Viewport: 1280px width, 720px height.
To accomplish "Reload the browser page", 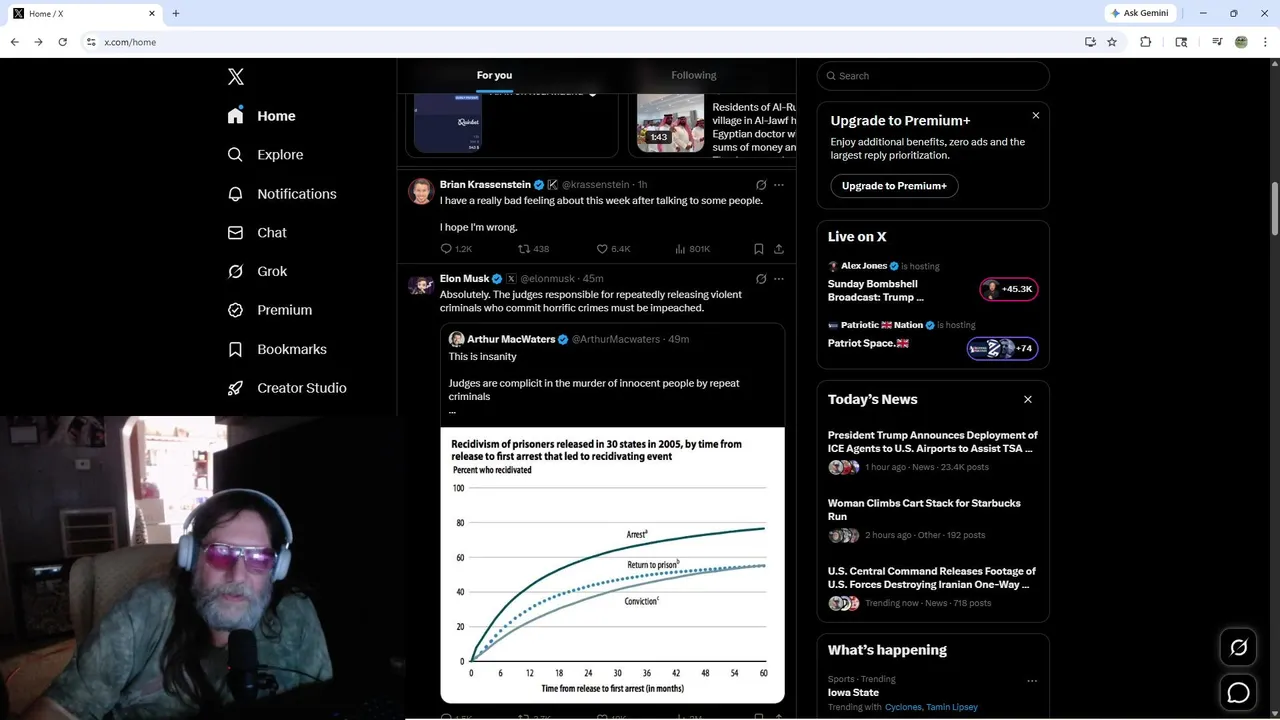I will coord(62,42).
